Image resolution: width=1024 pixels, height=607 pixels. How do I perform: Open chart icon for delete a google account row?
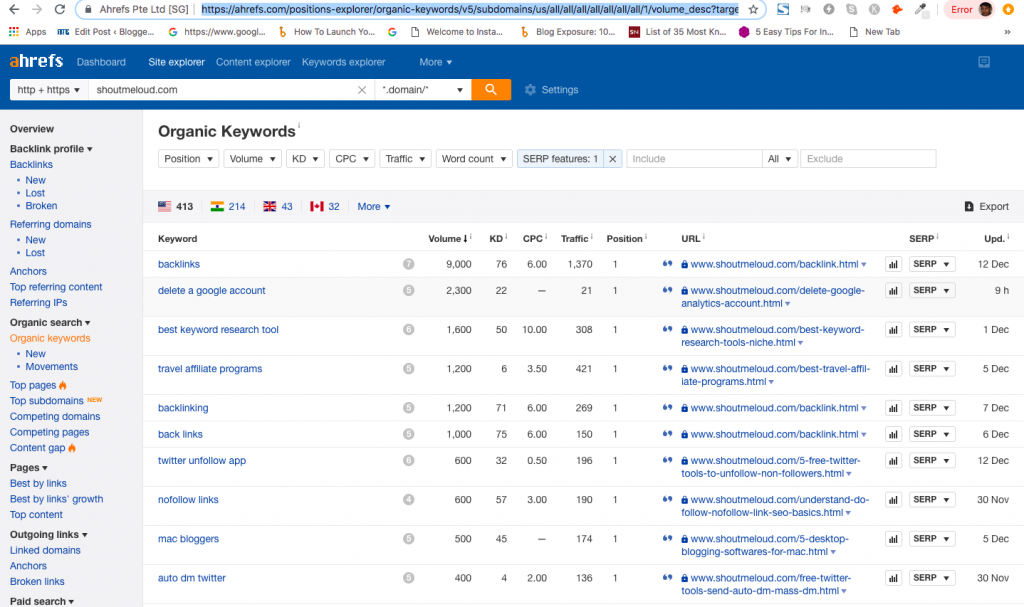pos(893,291)
